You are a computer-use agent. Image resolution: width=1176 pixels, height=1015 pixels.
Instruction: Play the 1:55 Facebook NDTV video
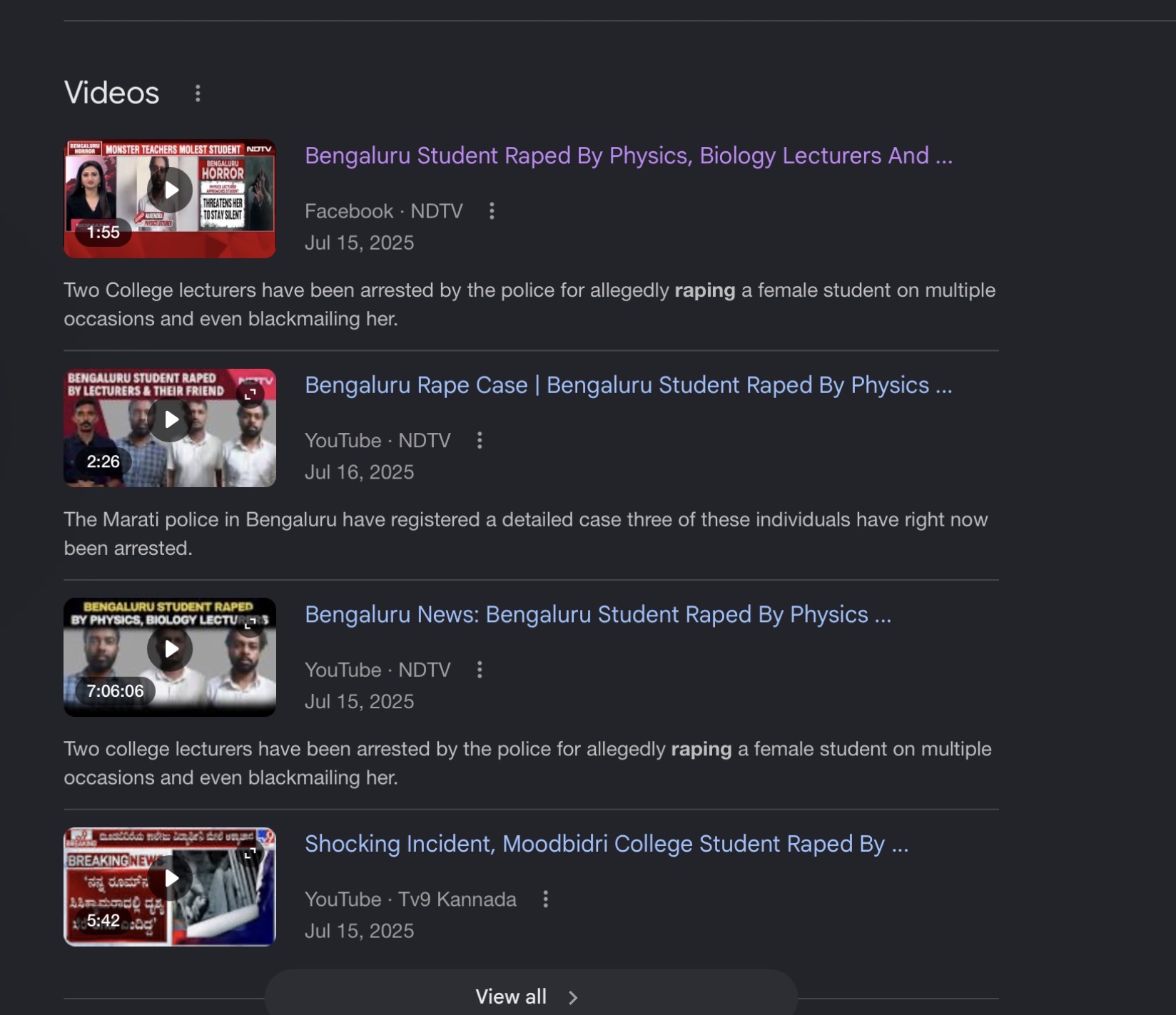[170, 190]
